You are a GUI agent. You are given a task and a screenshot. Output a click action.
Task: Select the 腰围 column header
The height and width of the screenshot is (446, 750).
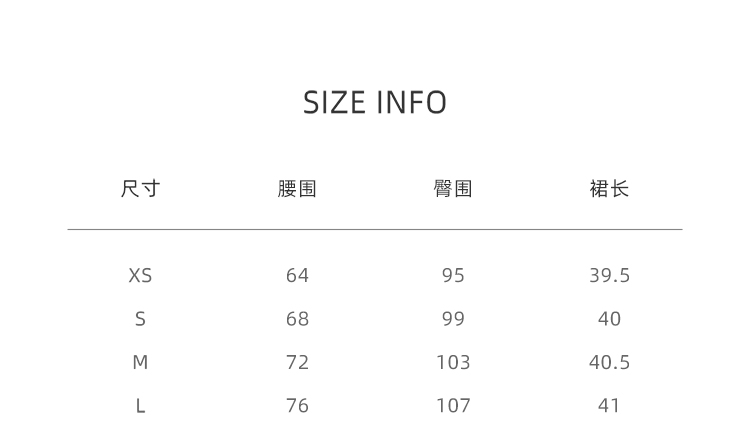(x=297, y=189)
